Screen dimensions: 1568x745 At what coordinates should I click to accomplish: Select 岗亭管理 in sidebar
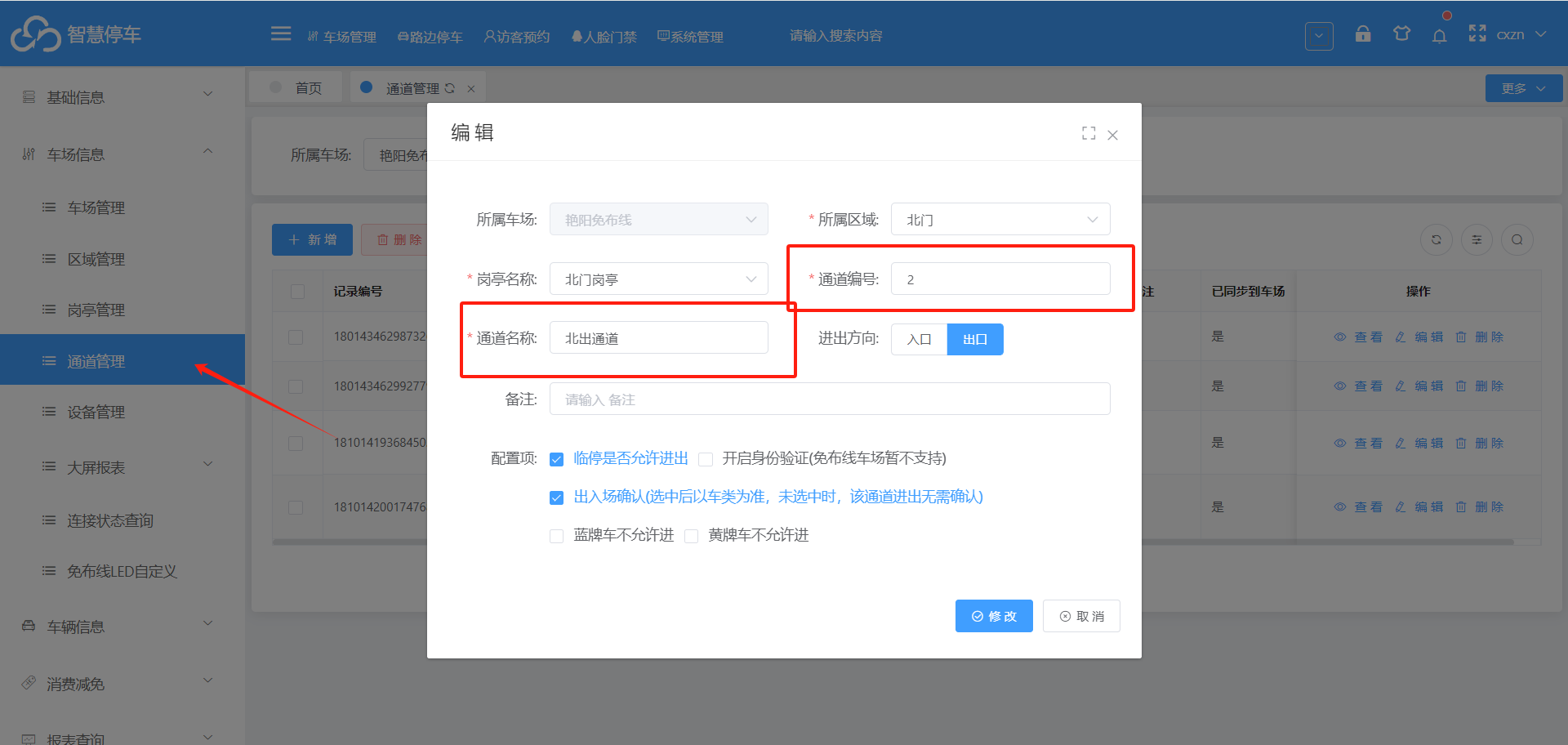pos(122,309)
